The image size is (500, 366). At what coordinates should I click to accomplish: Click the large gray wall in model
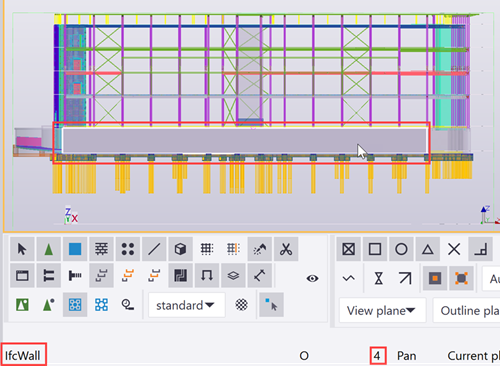click(245, 140)
